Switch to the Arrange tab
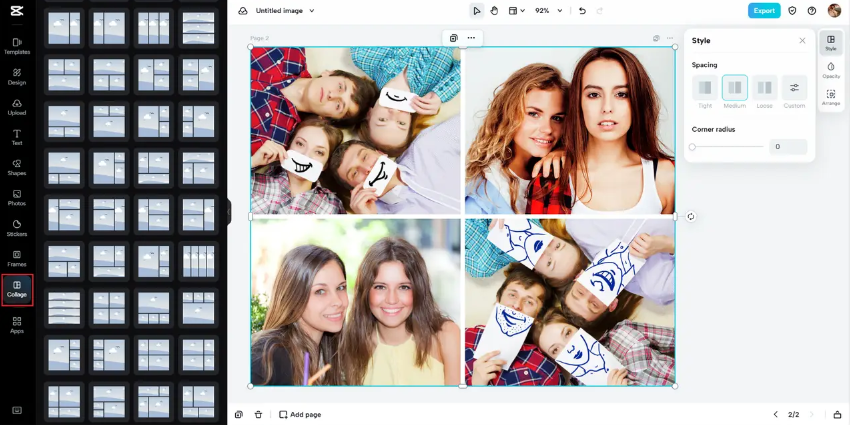Screen dimensions: 850x425 coord(830,98)
